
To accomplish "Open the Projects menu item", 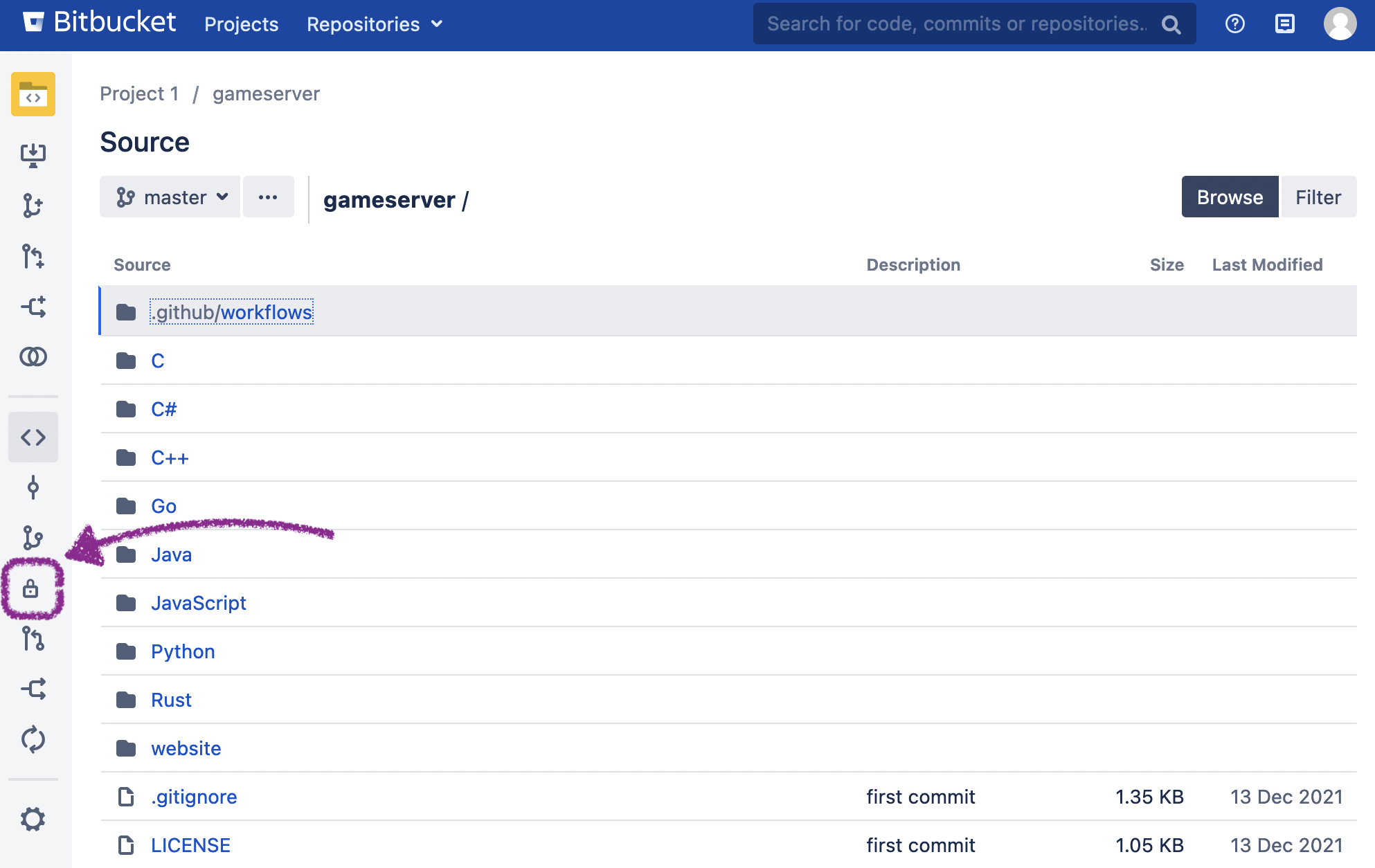I will pos(241,24).
